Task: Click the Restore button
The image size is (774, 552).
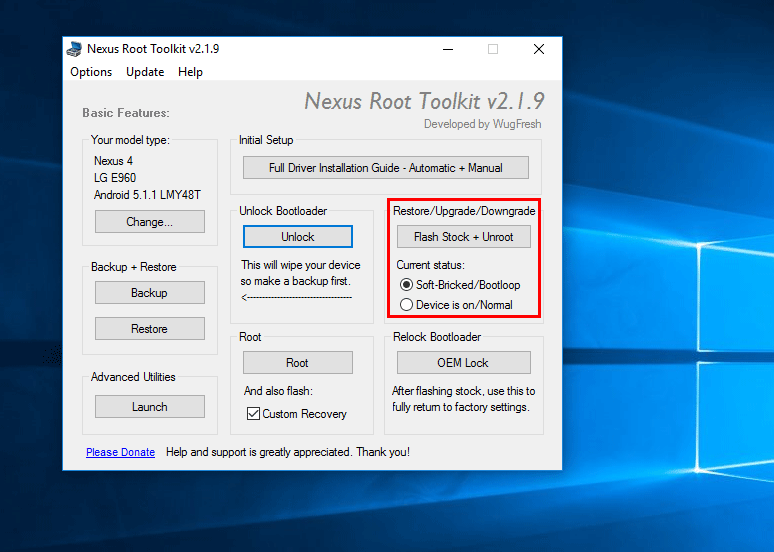Action: pyautogui.click(x=149, y=329)
